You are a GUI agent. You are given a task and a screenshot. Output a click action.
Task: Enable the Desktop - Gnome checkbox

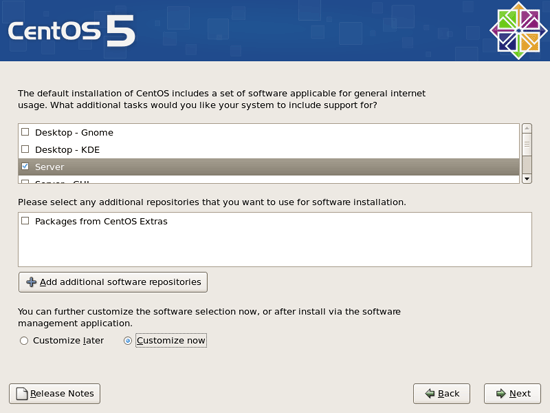tap(25, 132)
